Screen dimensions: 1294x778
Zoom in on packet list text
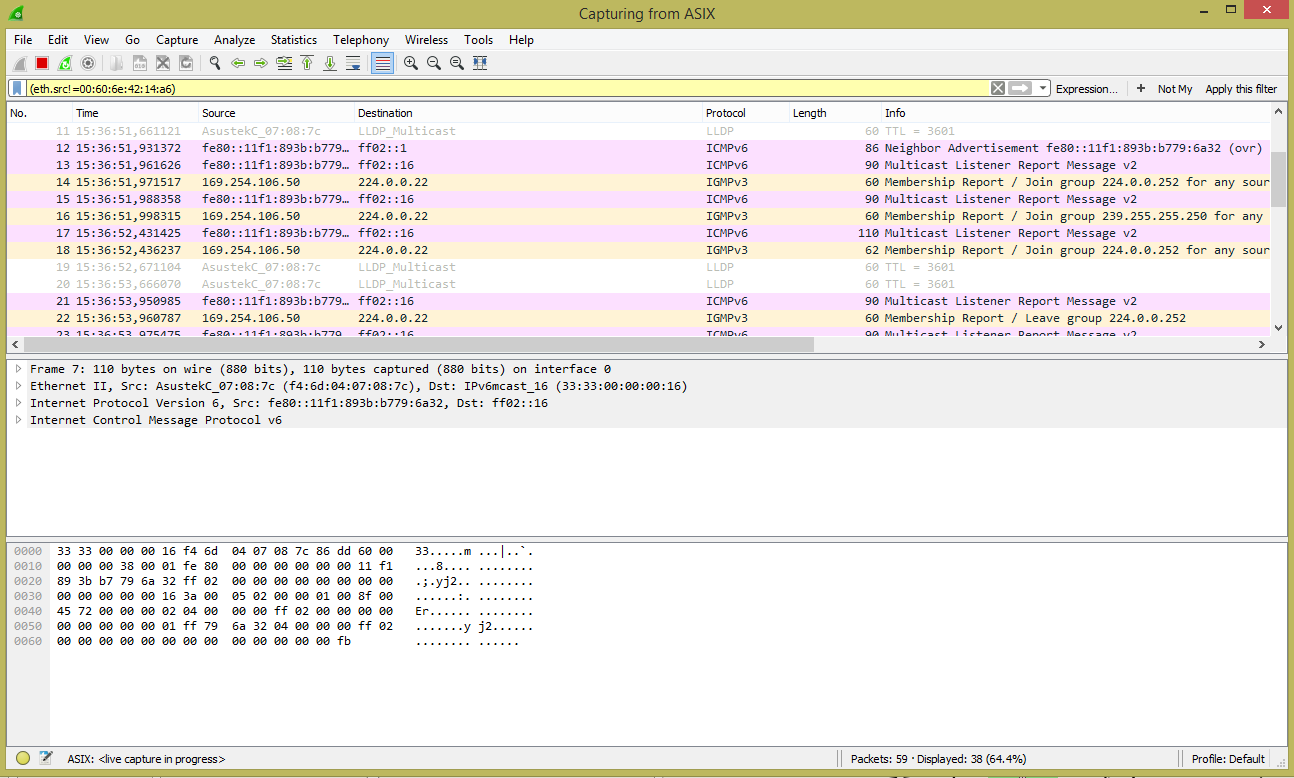tap(411, 63)
